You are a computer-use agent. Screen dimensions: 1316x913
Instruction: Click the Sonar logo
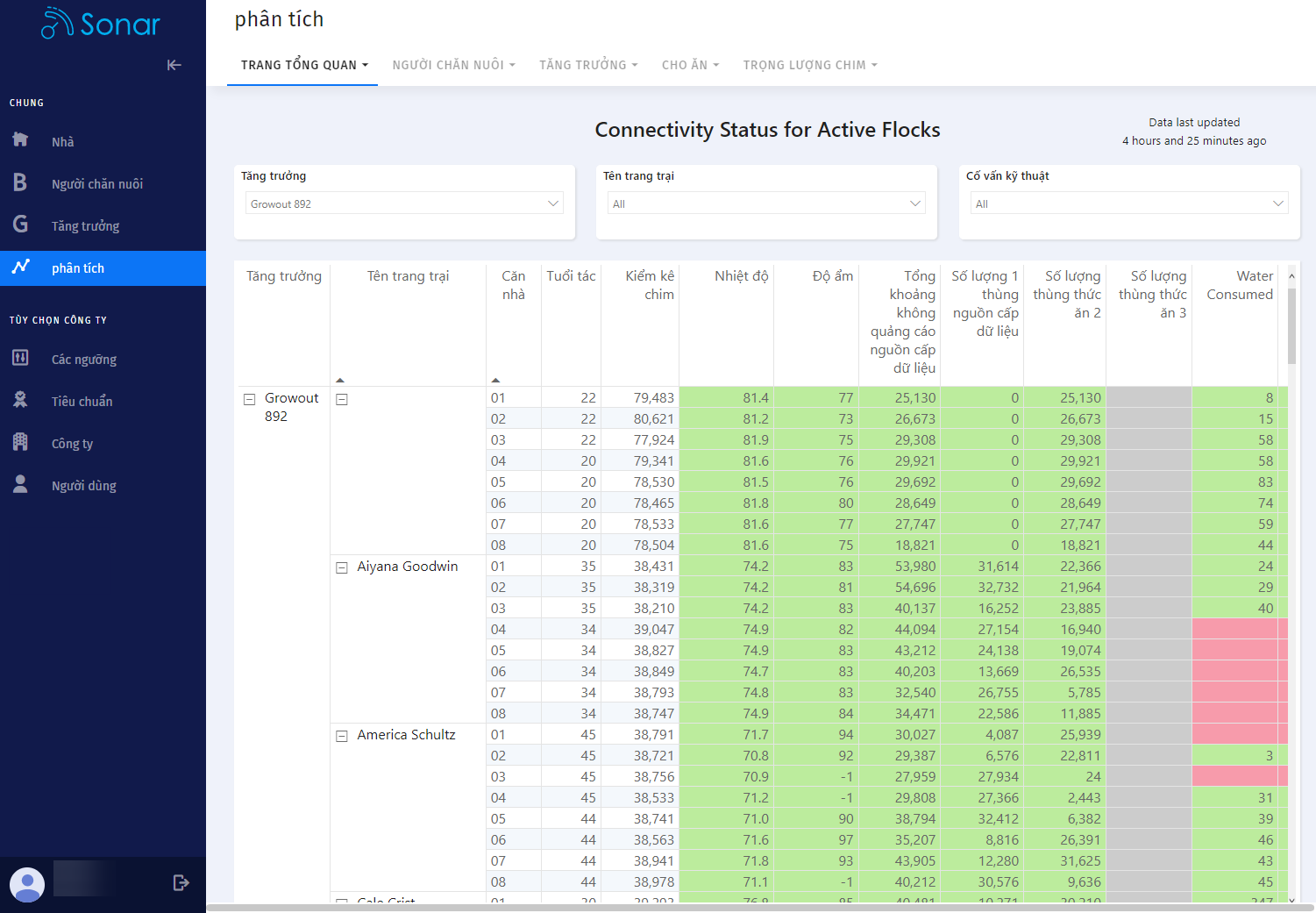pyautogui.click(x=101, y=24)
